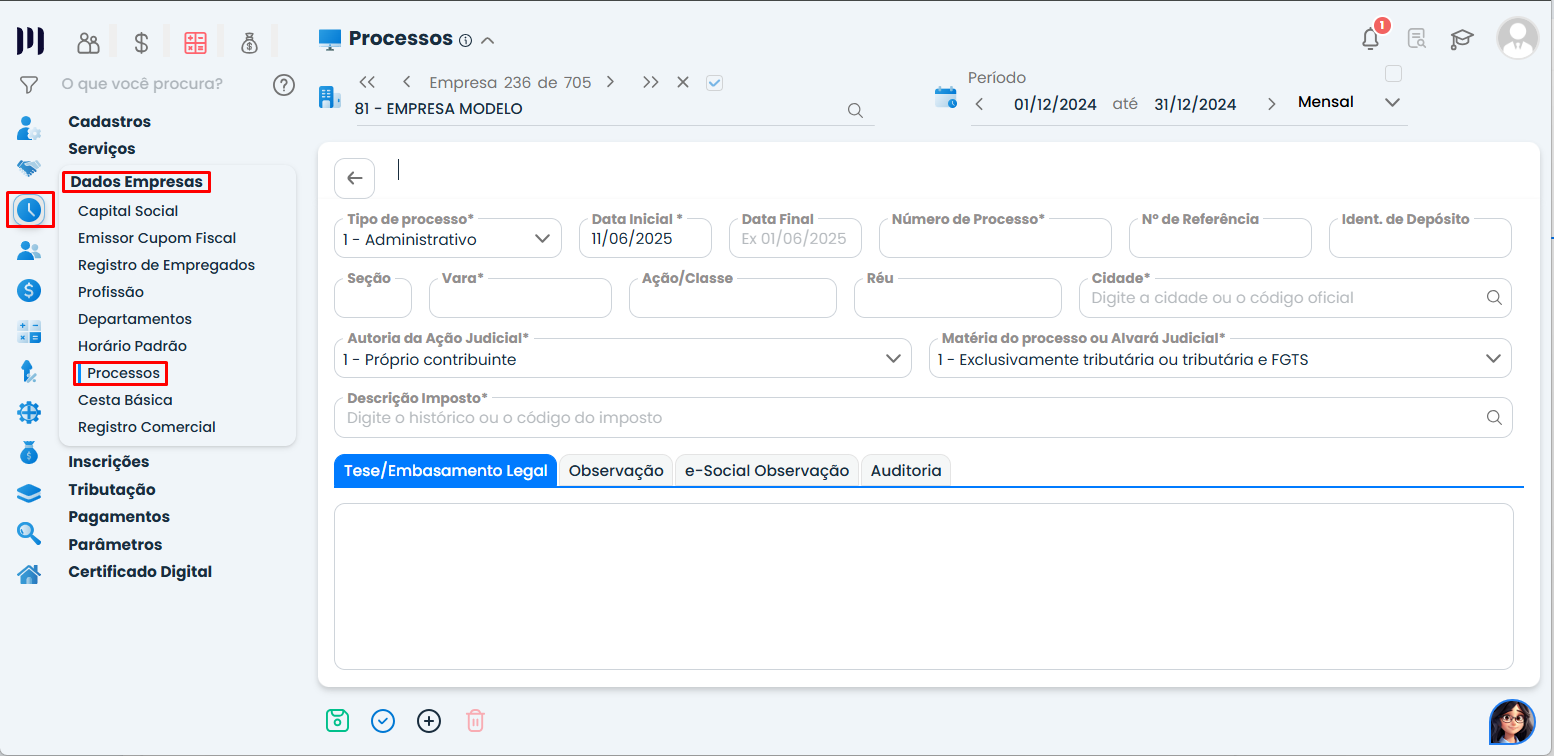Toggle the checkbox beside company navigation
The width and height of the screenshot is (1554, 756).
tap(714, 83)
